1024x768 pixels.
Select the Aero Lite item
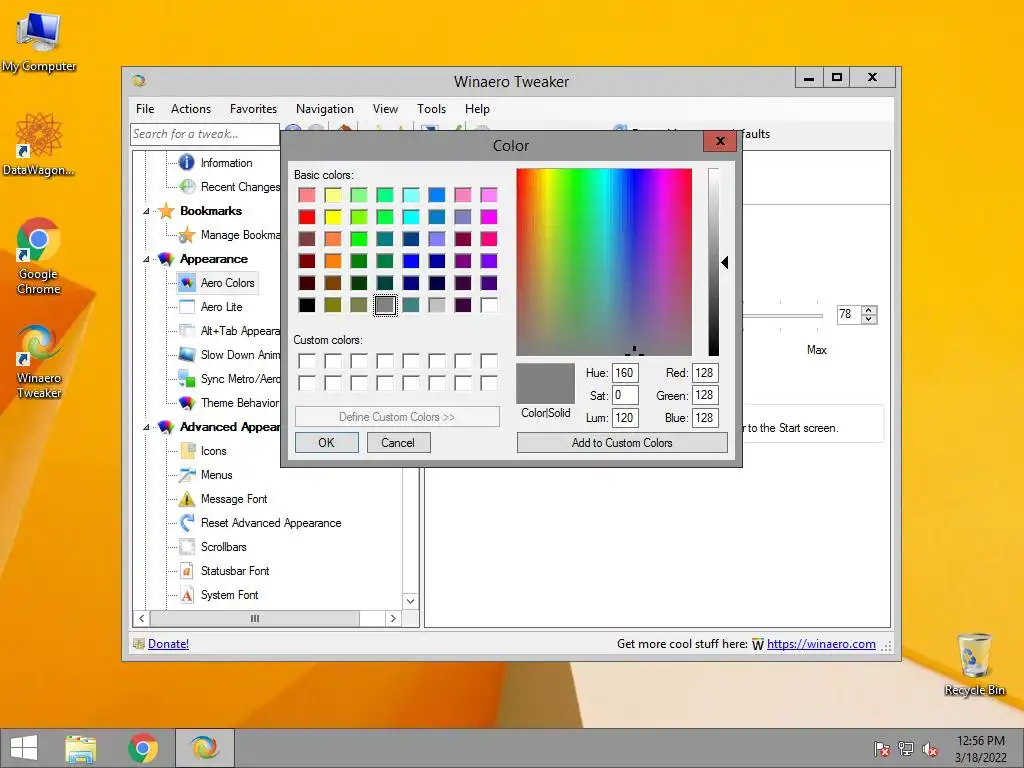(x=221, y=307)
